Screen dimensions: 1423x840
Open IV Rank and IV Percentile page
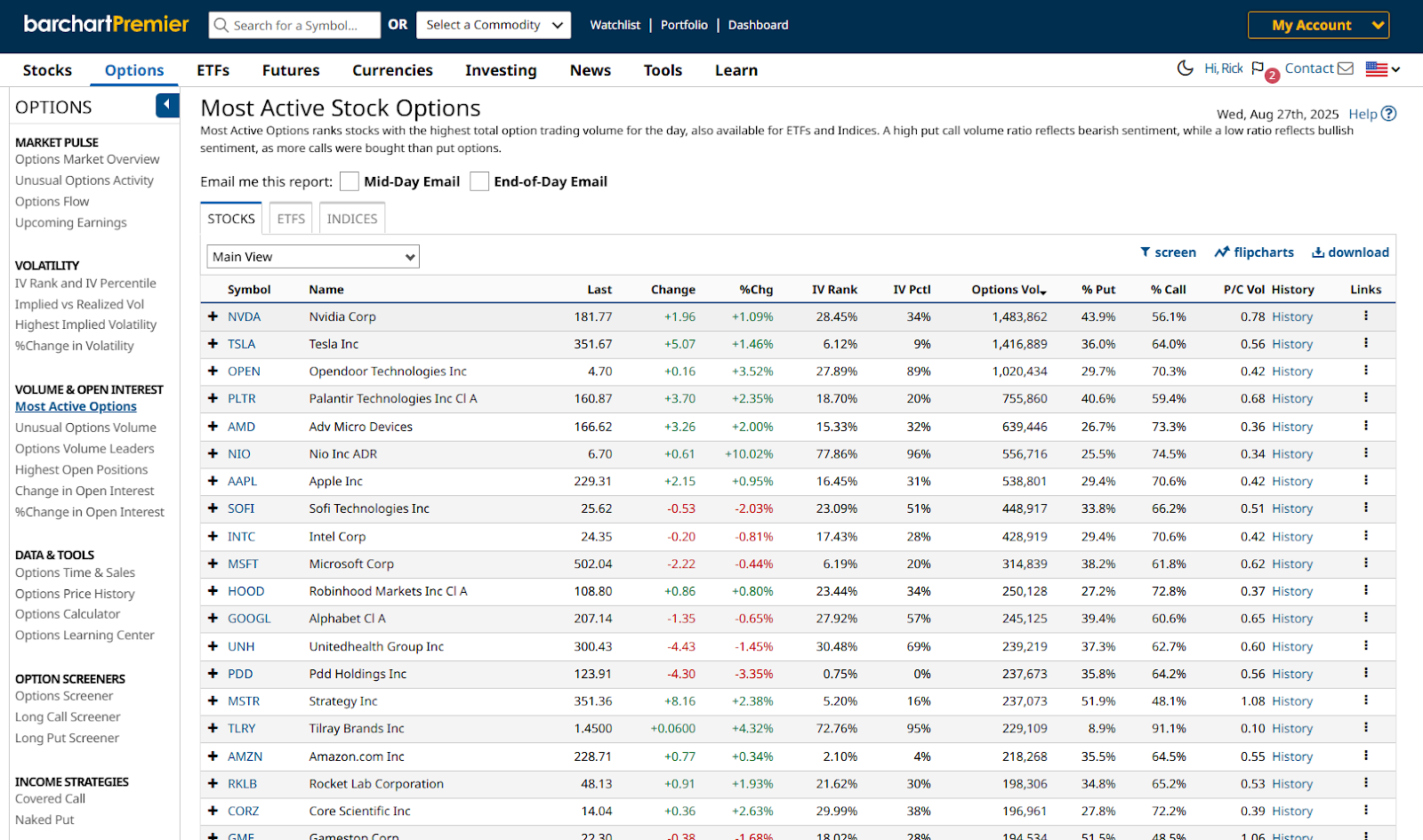click(85, 284)
